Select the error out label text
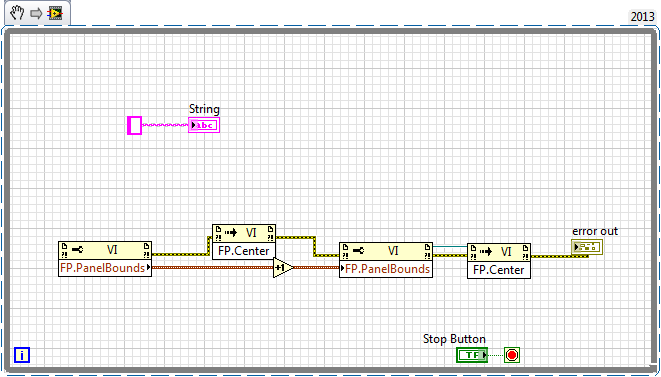The height and width of the screenshot is (377, 661). 595,231
